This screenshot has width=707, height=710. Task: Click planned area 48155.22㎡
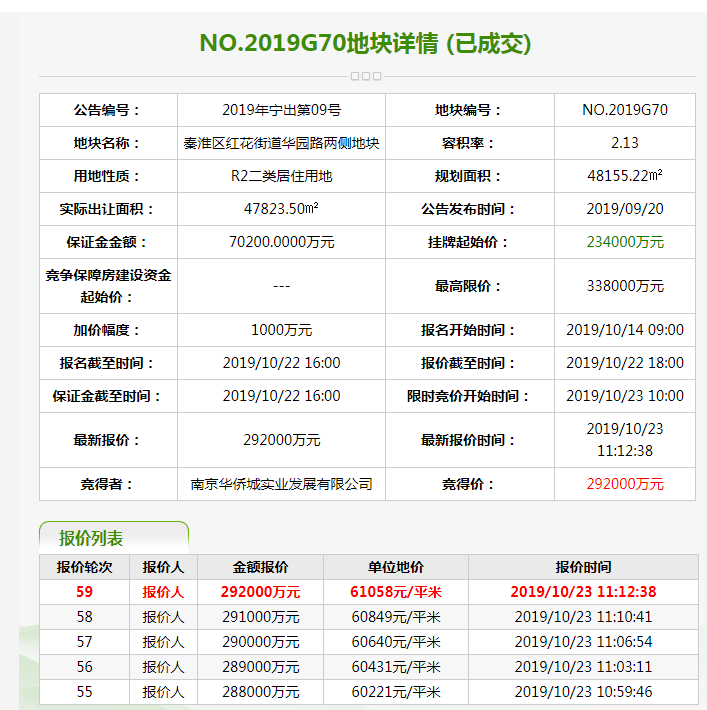[625, 176]
